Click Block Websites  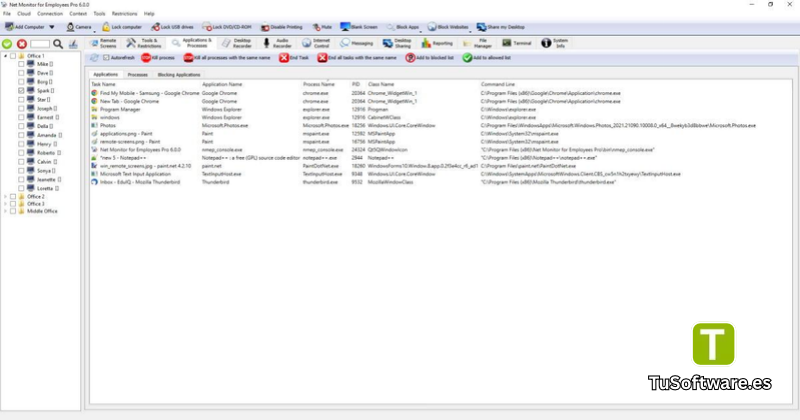[x=448, y=27]
